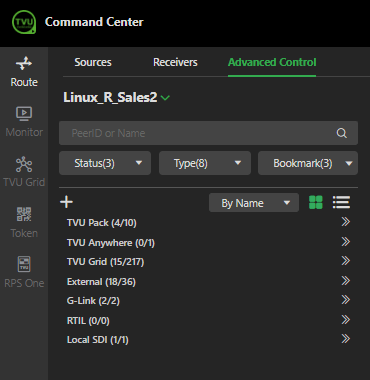Select the RTIL (0/0) label
Viewport: 370px width, 380px height.
(x=88, y=321)
